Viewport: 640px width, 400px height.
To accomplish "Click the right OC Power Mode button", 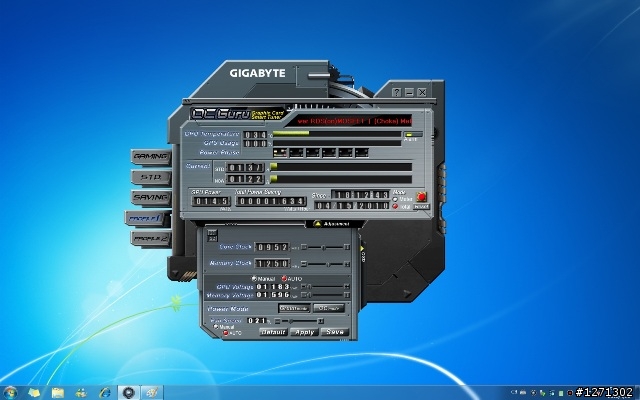I will pos(329,308).
